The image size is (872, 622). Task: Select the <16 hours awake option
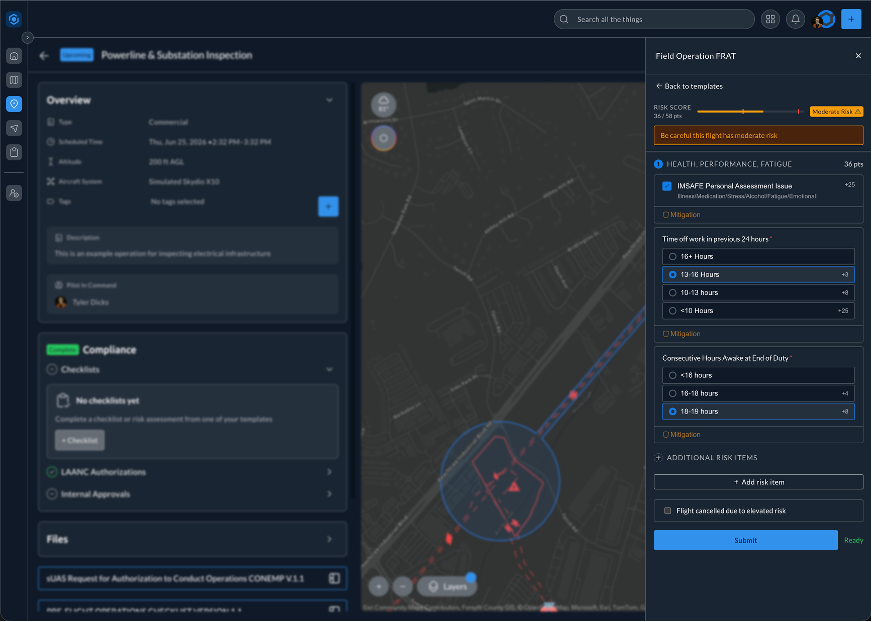click(758, 376)
